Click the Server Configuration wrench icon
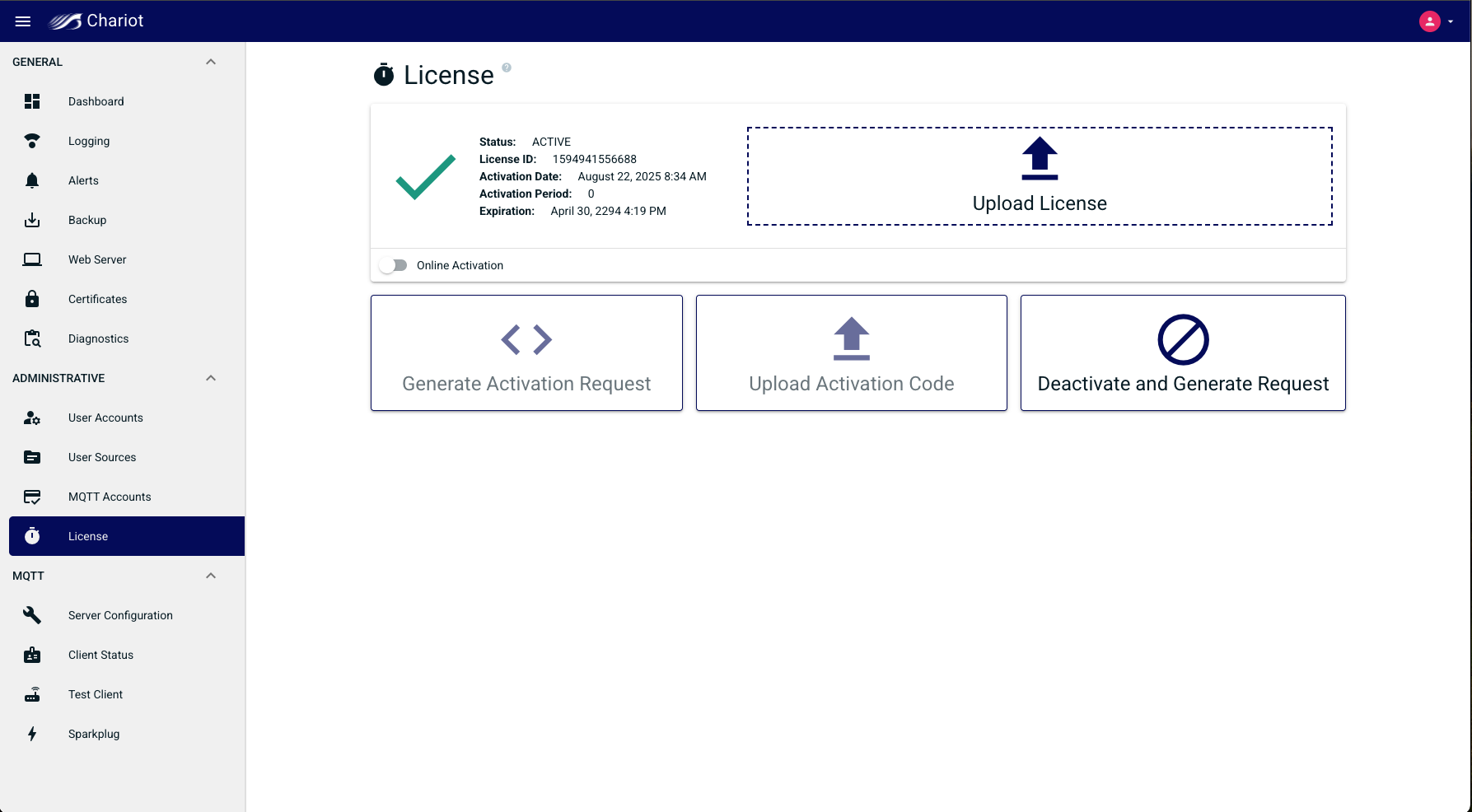This screenshot has height=812, width=1472. click(32, 615)
